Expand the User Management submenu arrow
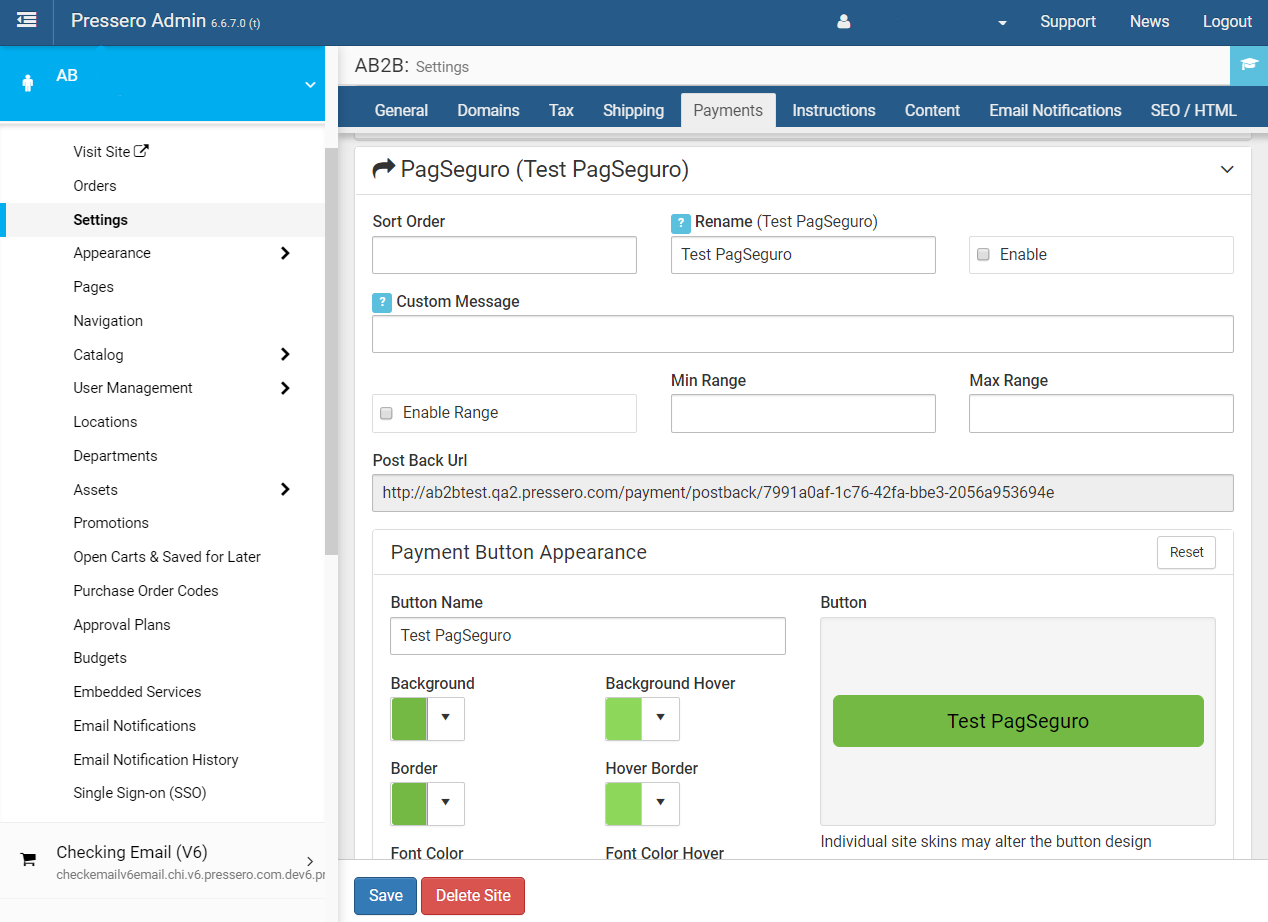 click(285, 388)
